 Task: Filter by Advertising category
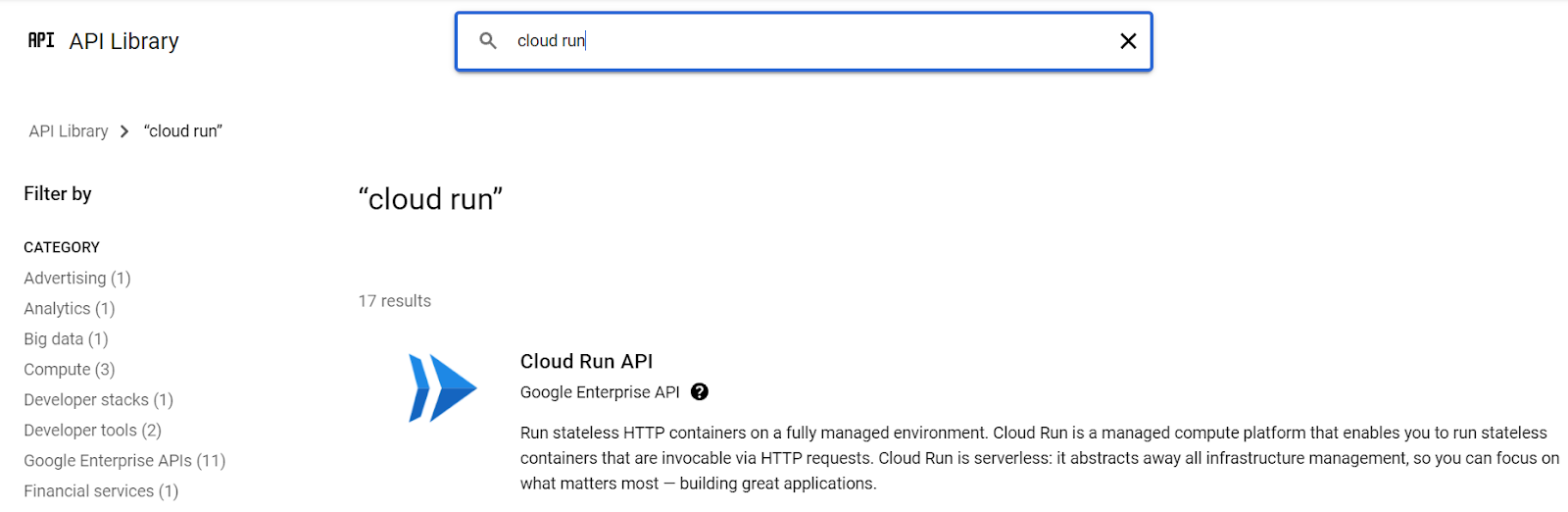tap(77, 279)
